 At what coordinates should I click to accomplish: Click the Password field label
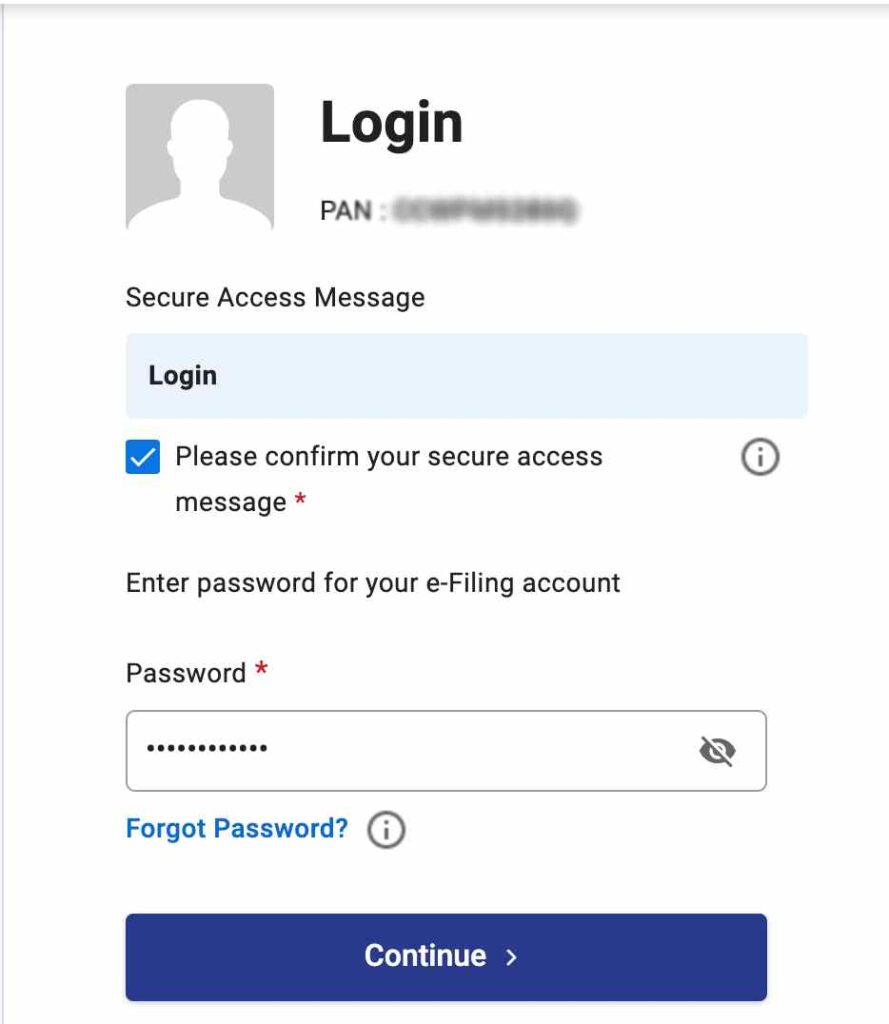(x=186, y=673)
